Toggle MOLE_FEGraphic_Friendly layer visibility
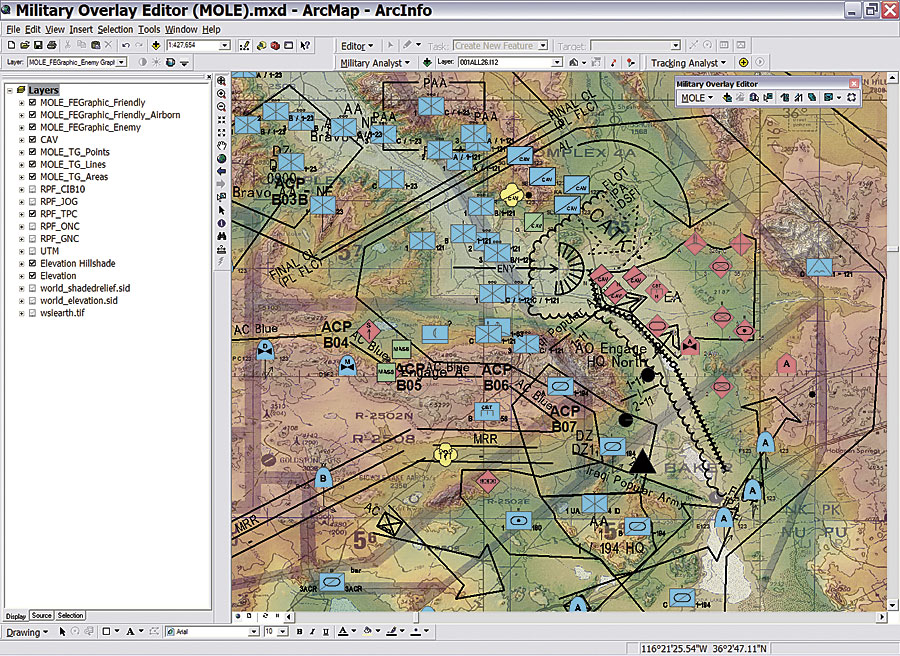The image size is (900, 656). 33,103
